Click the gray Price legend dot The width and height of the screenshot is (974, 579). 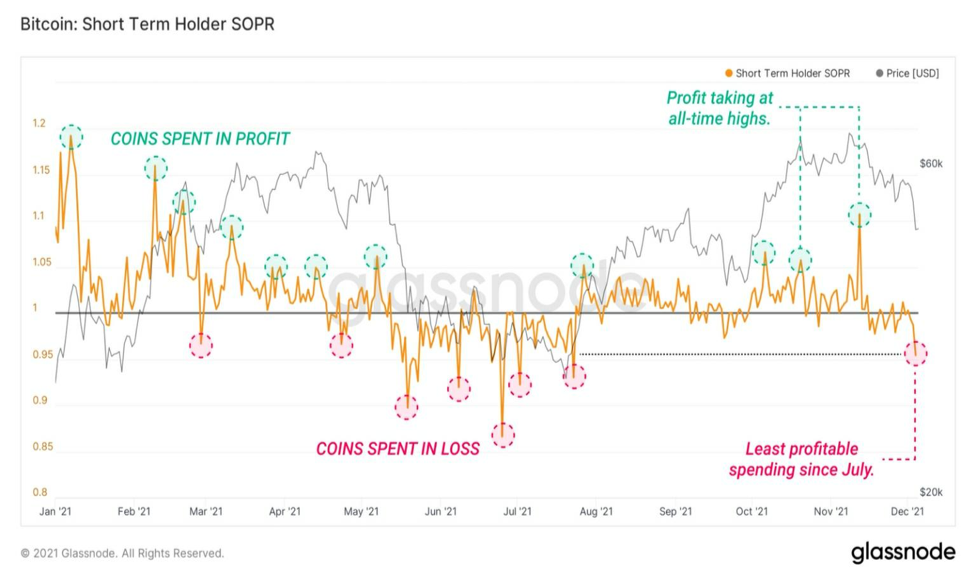click(x=879, y=73)
